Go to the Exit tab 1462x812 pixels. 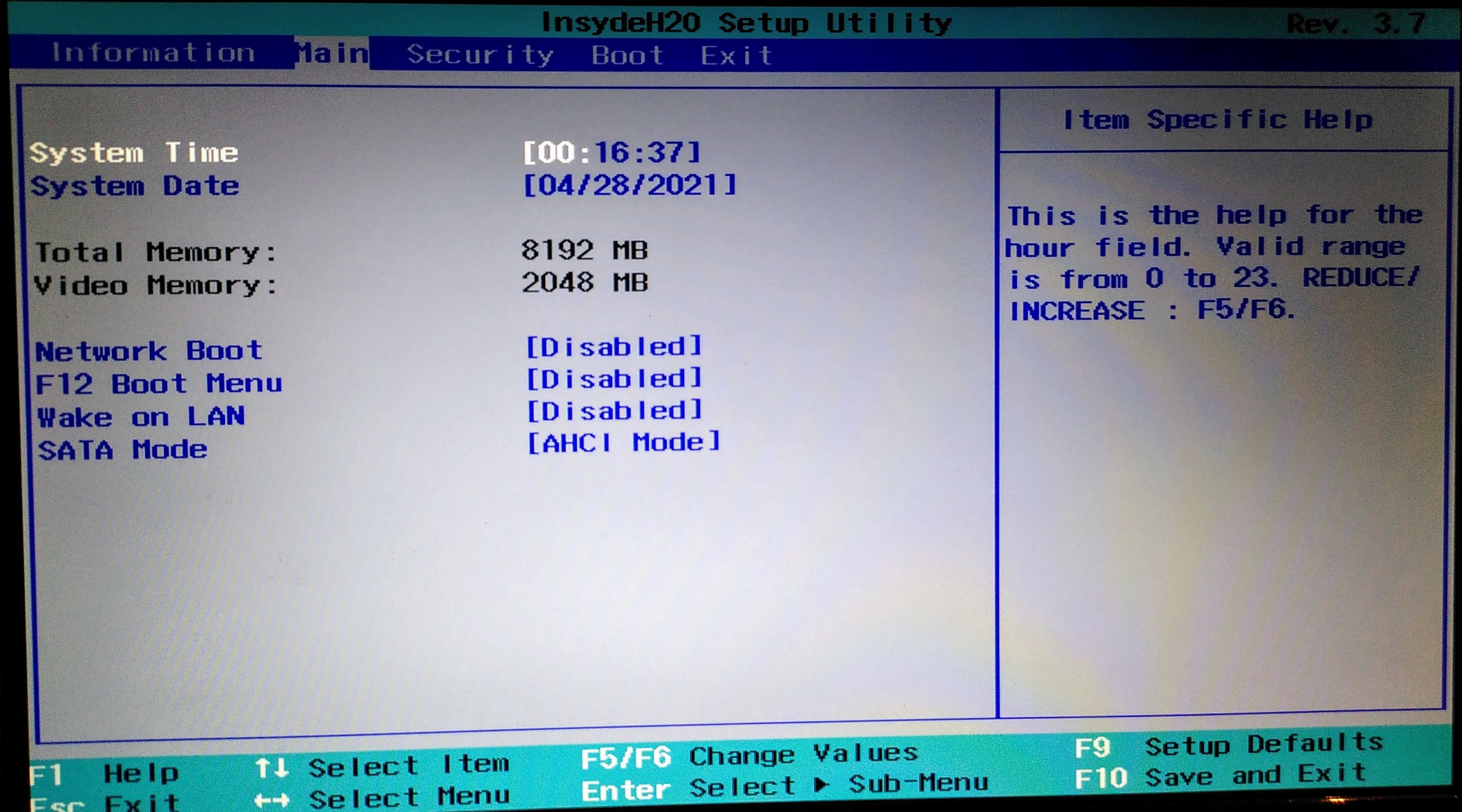click(x=736, y=56)
